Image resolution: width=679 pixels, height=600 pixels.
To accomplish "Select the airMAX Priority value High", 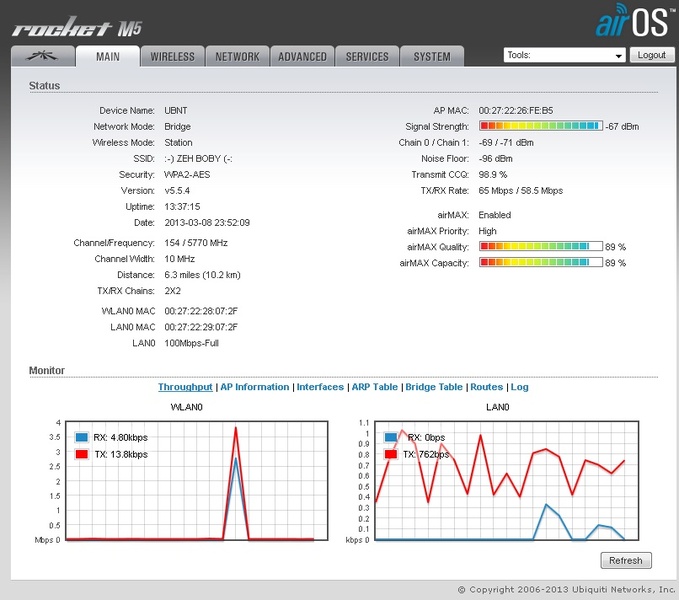I will (488, 231).
